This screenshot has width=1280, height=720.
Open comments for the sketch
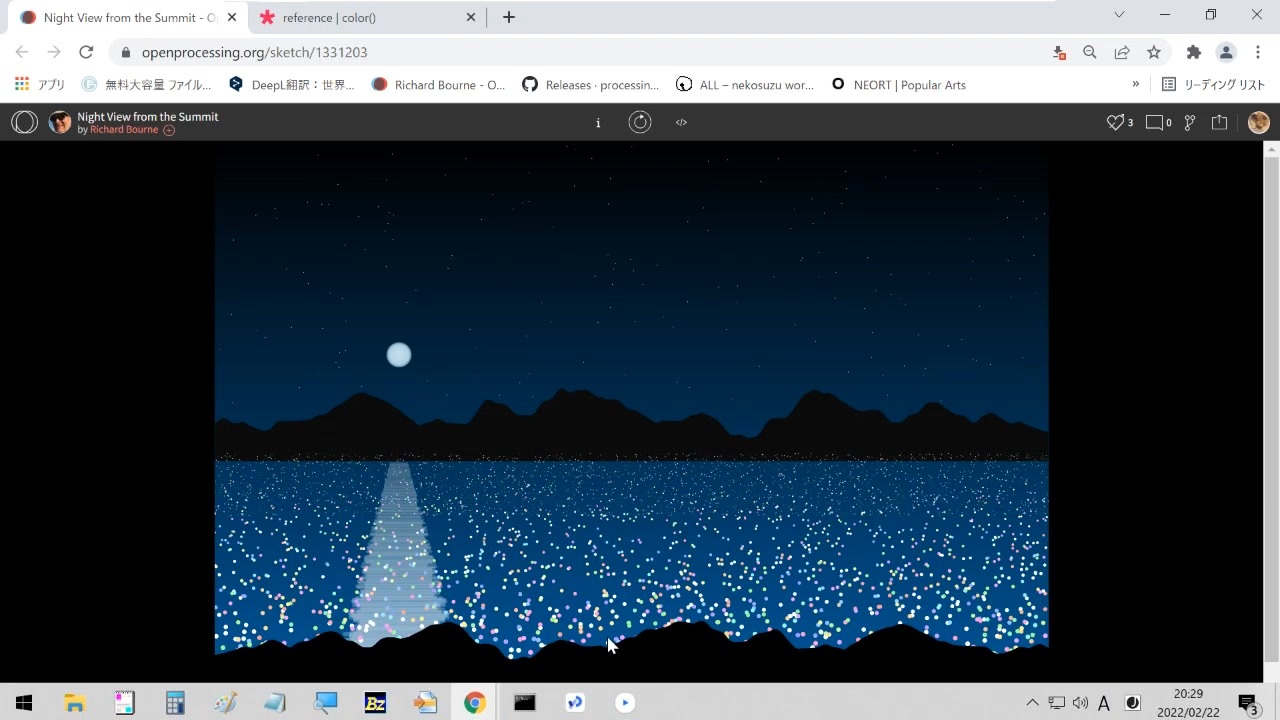[x=1155, y=122]
